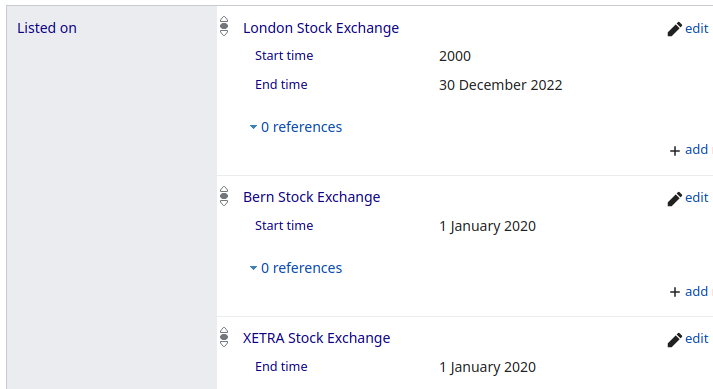Click the plus icon under London Stock Exchange
Screen dimensions: 713x389
coord(675,151)
